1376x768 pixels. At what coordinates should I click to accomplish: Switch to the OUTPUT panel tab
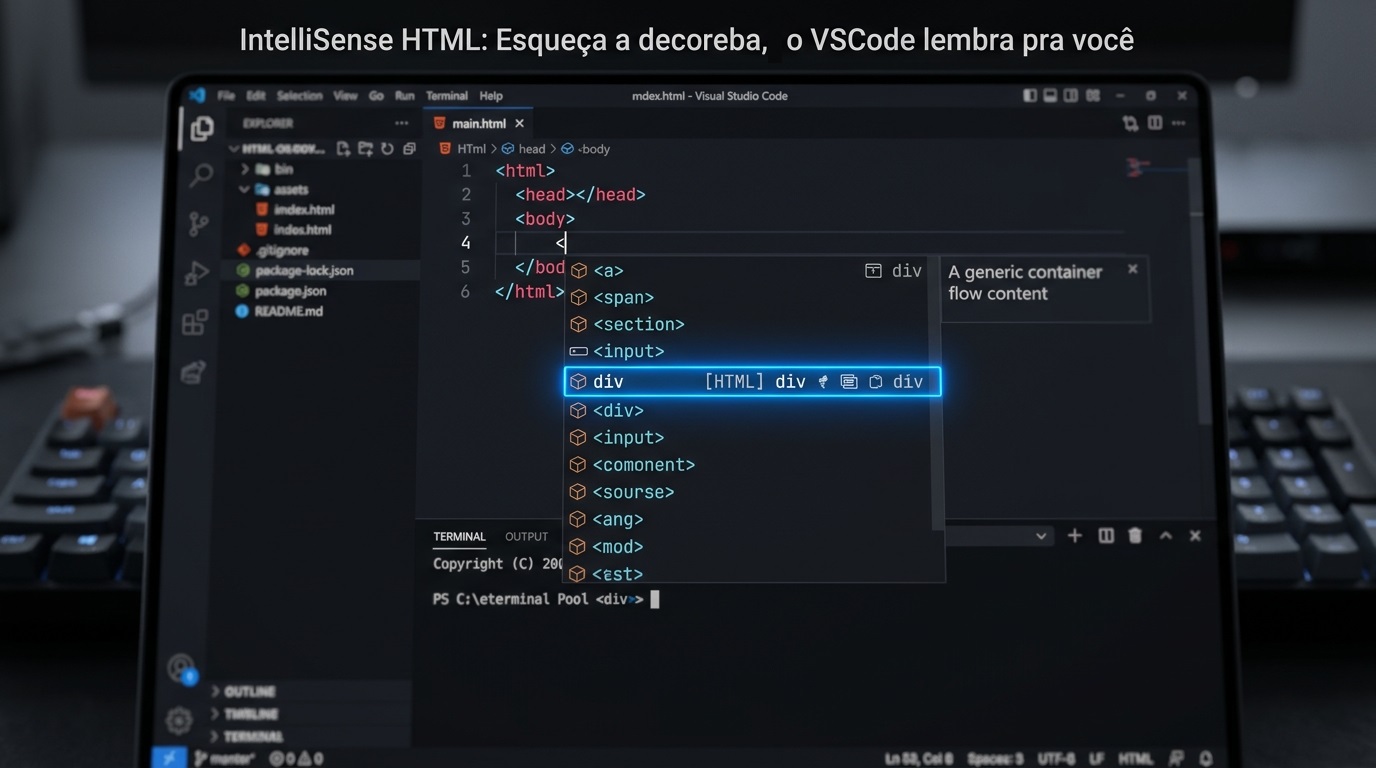pyautogui.click(x=527, y=537)
